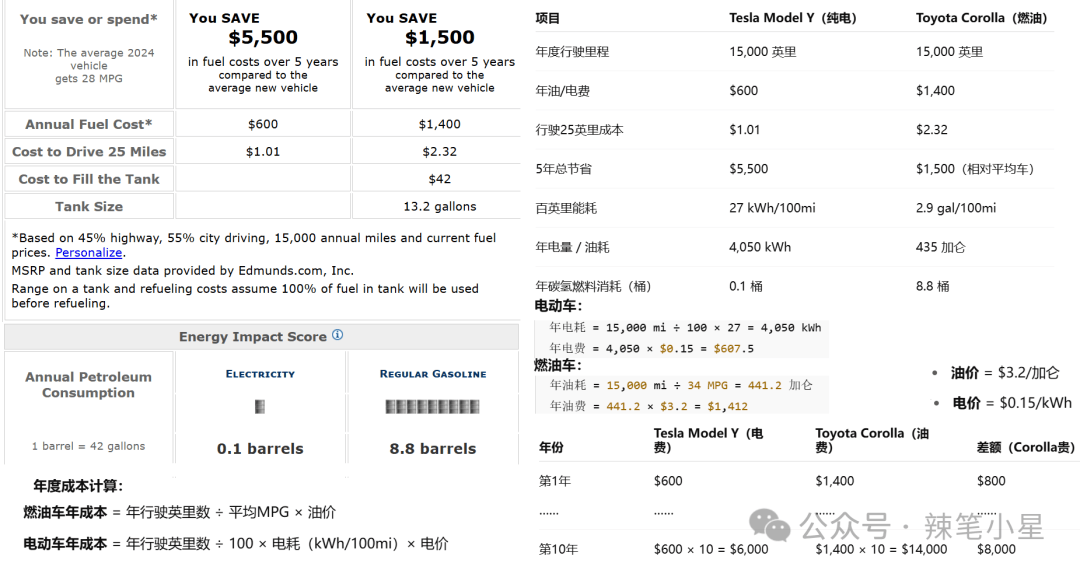The image size is (1080, 570).
Task: Click the Energy Impact Score info icon
Action: point(338,335)
